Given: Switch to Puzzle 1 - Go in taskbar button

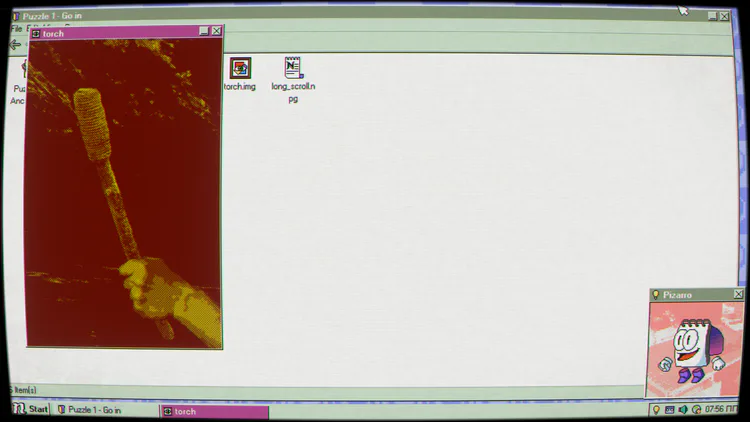Looking at the screenshot, I should tap(105, 410).
